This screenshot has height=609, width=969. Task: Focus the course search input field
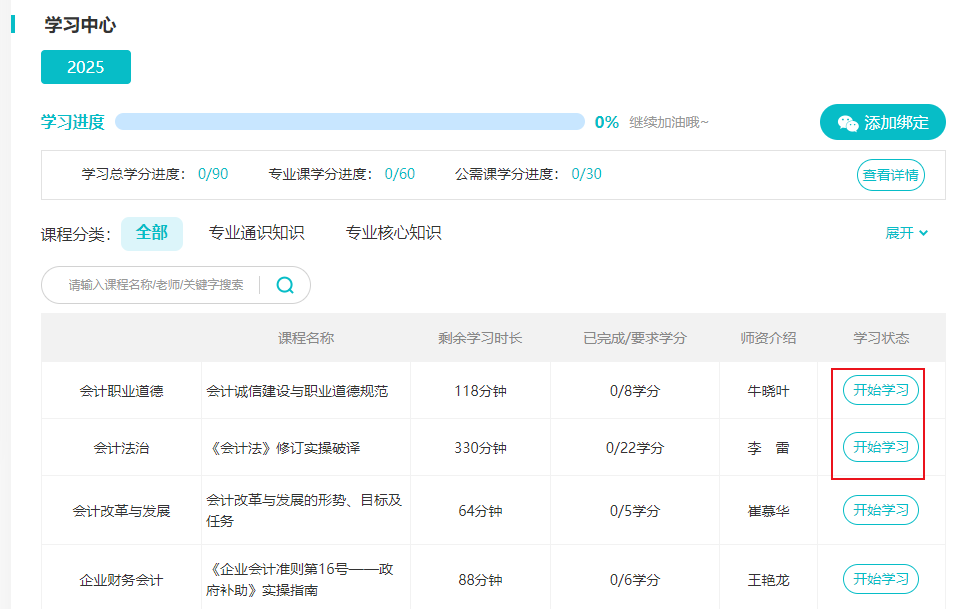point(156,285)
